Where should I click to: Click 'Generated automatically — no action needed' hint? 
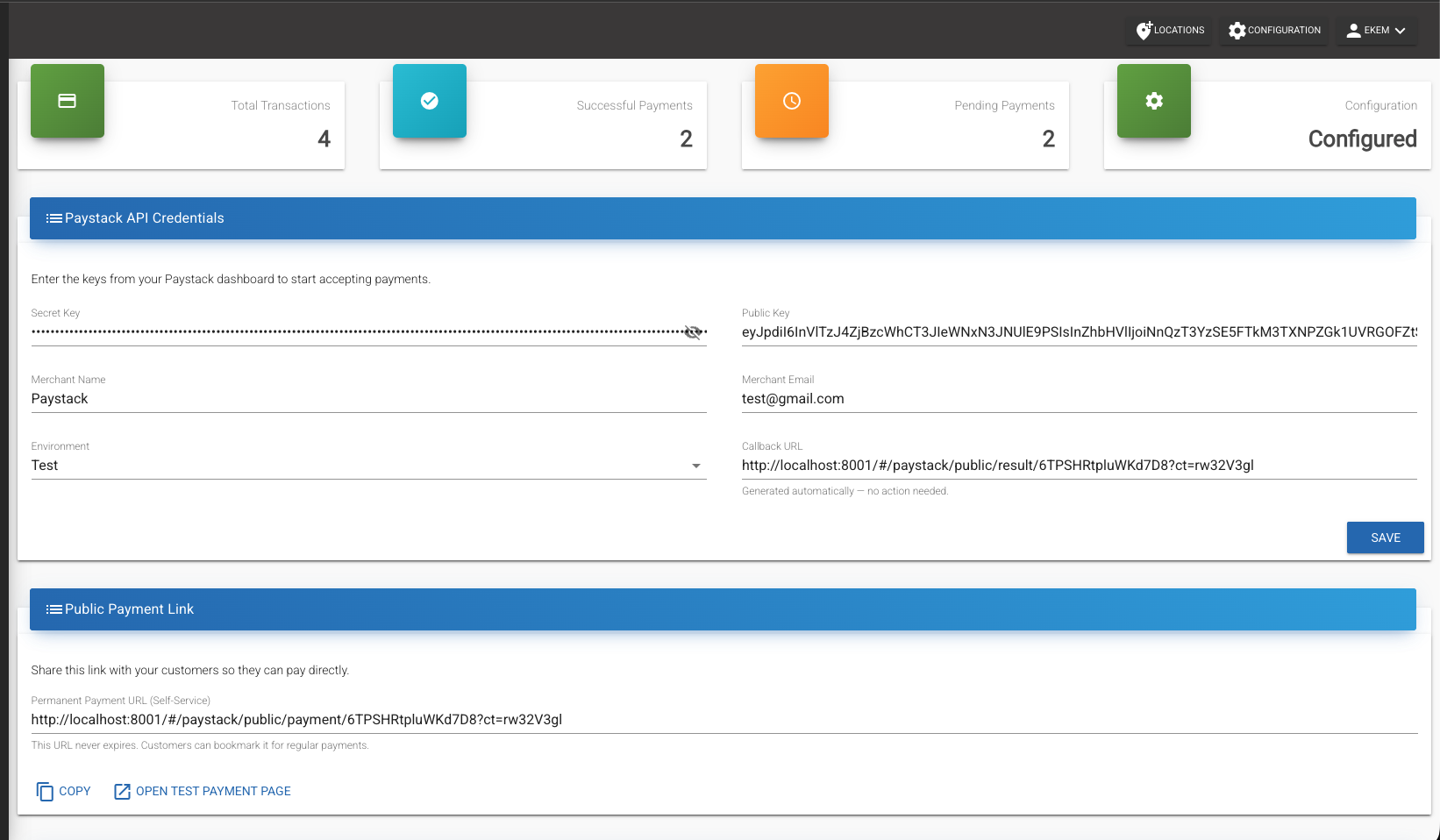845,491
